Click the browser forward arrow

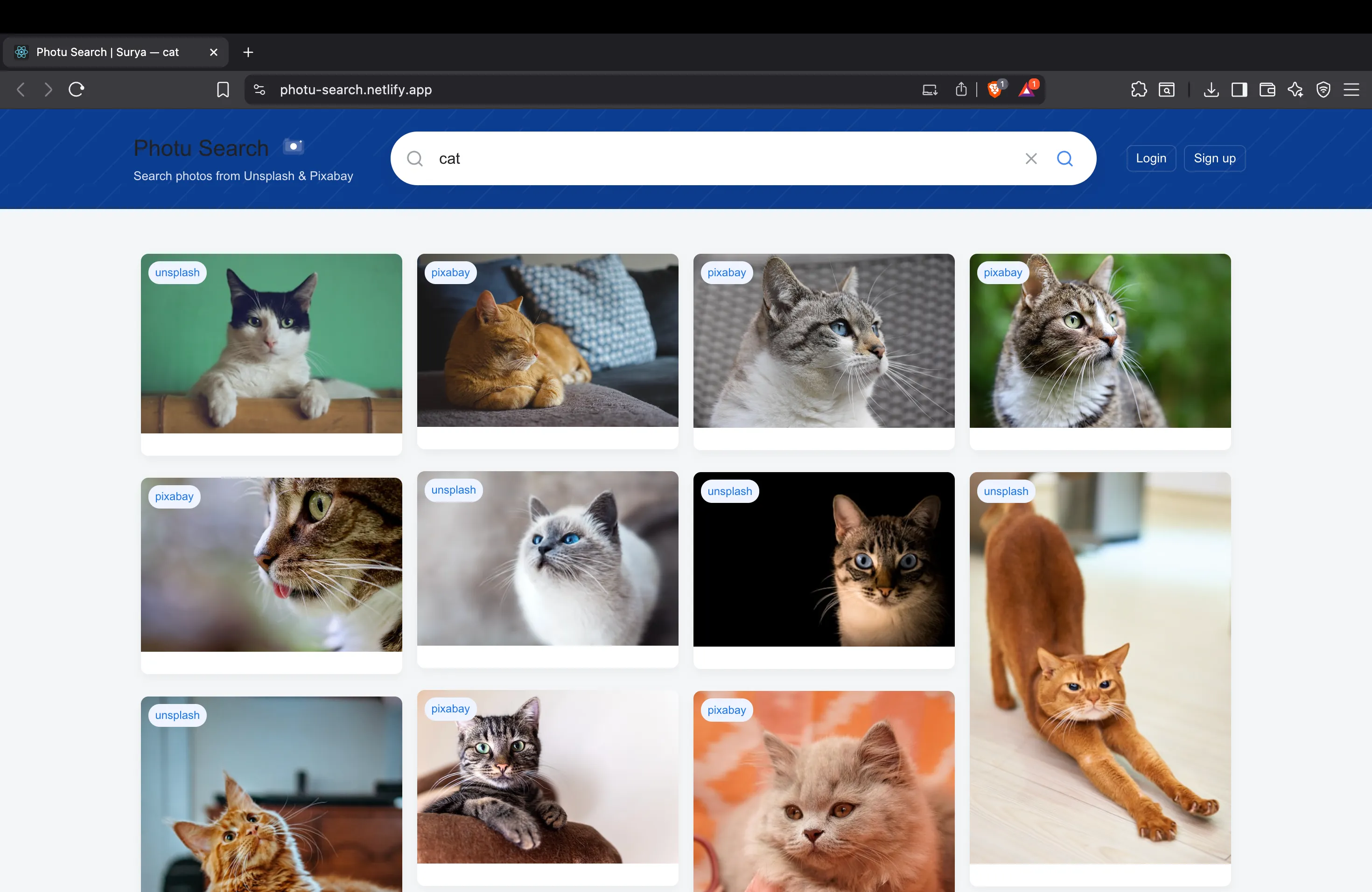point(49,89)
